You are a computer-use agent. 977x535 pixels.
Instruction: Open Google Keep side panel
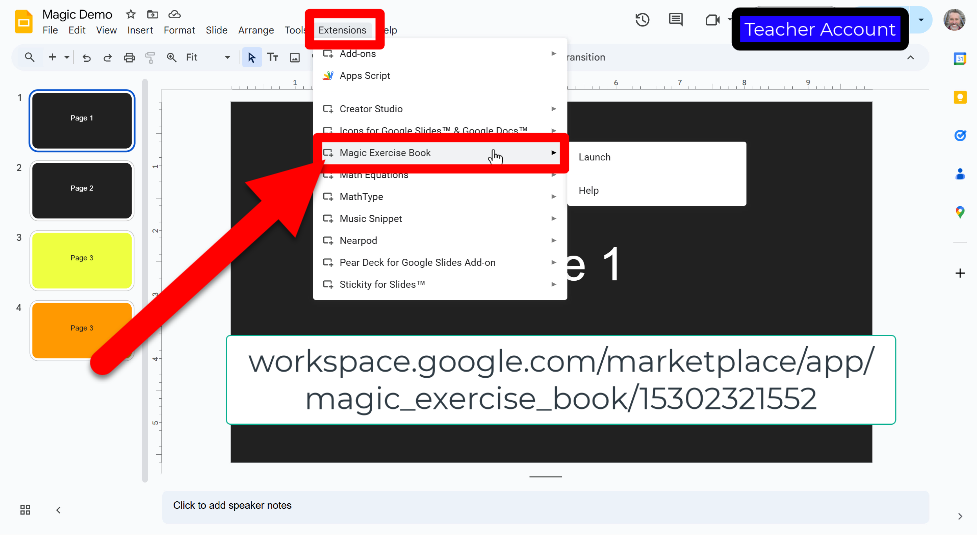(x=960, y=97)
